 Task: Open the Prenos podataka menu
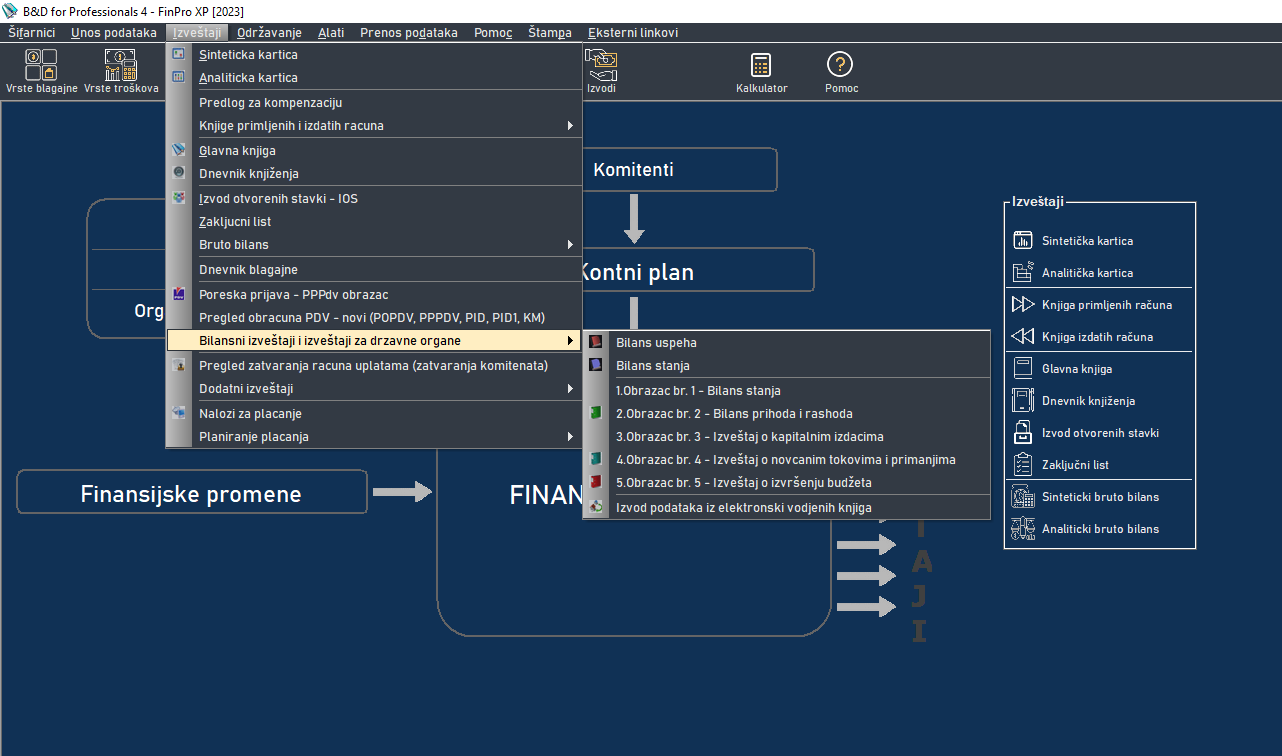point(409,32)
